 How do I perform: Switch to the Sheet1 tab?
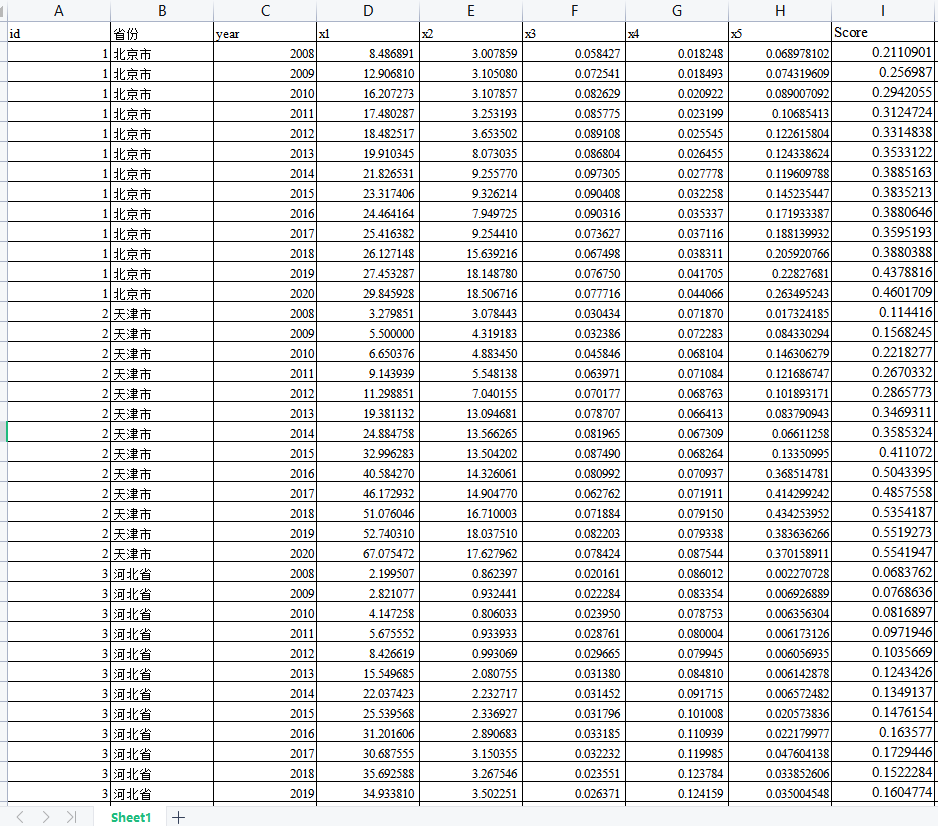(130, 817)
